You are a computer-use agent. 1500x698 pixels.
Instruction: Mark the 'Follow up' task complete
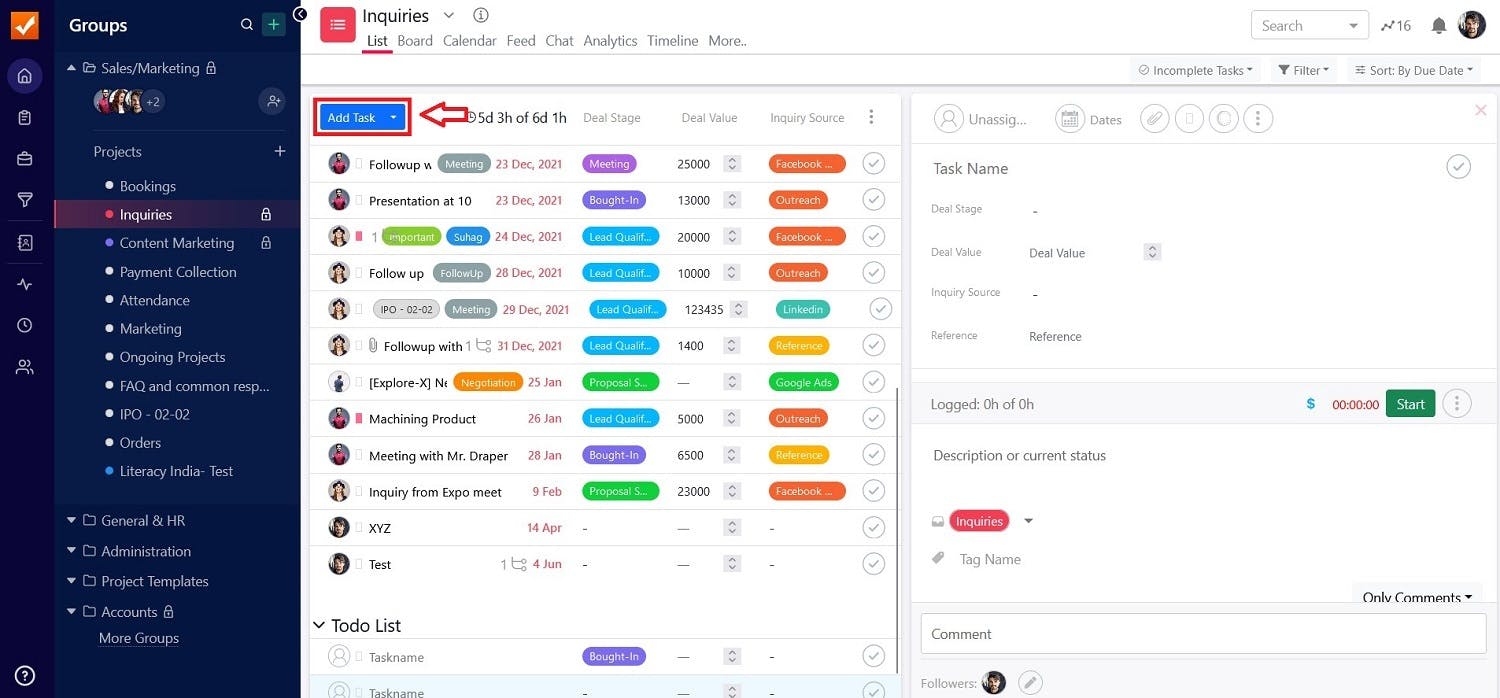pyautogui.click(x=873, y=271)
